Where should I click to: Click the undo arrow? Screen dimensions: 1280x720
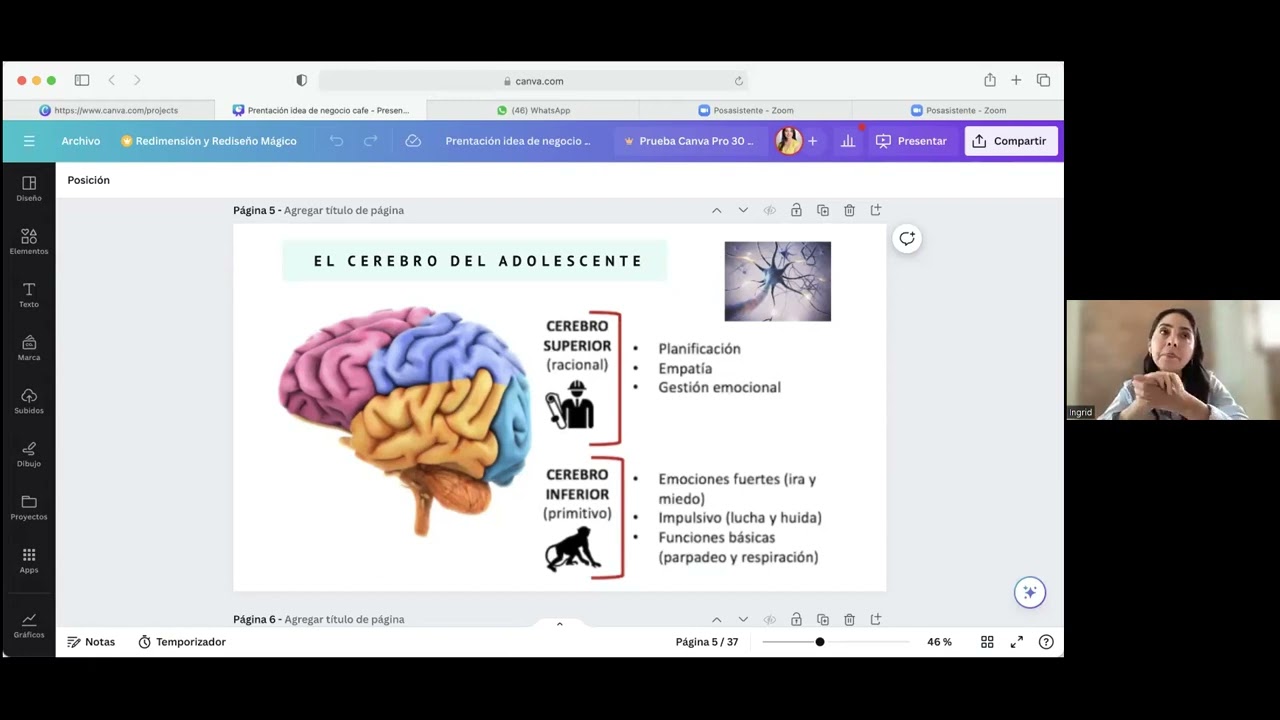(x=336, y=141)
